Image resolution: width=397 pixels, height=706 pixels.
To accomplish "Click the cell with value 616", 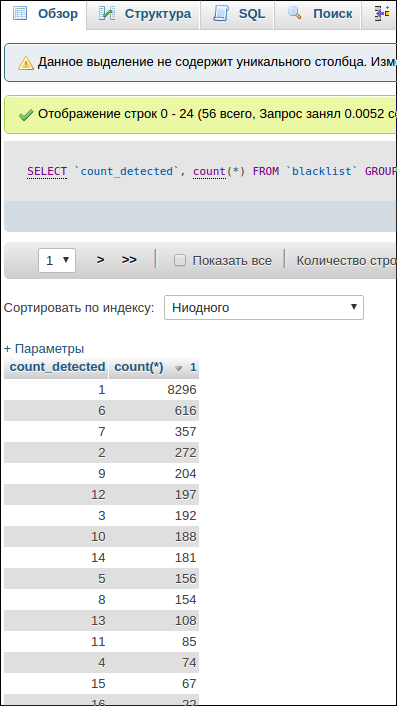I will click(x=153, y=411).
